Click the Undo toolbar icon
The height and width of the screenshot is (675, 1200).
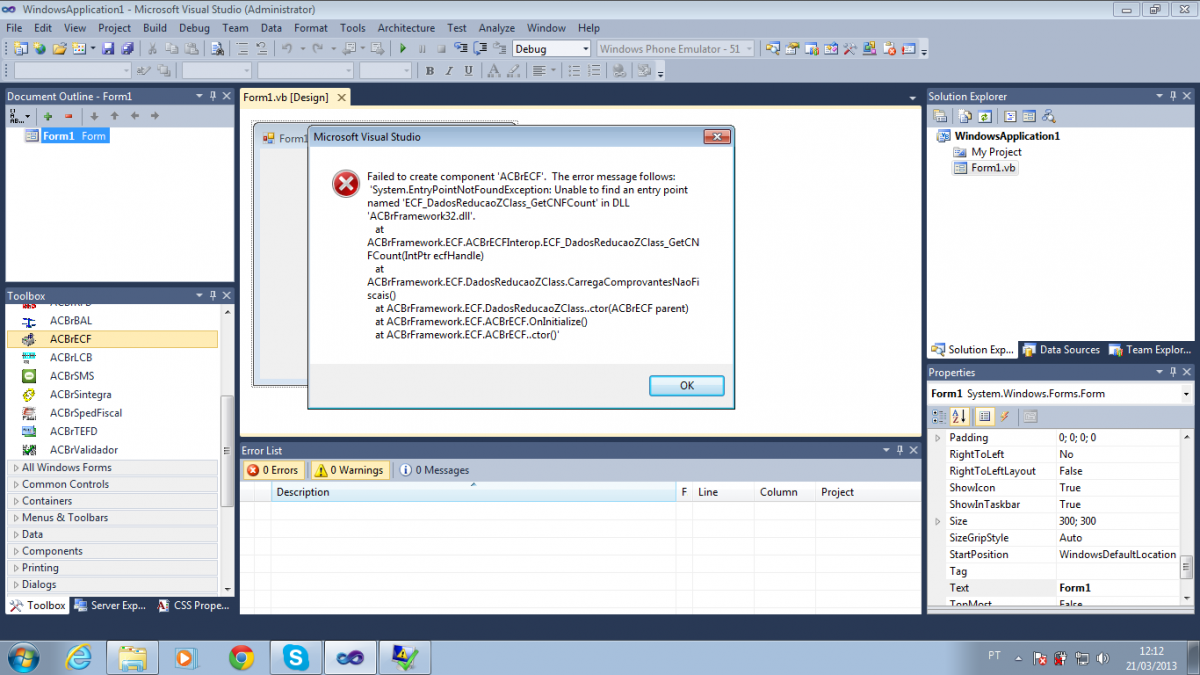(x=286, y=48)
